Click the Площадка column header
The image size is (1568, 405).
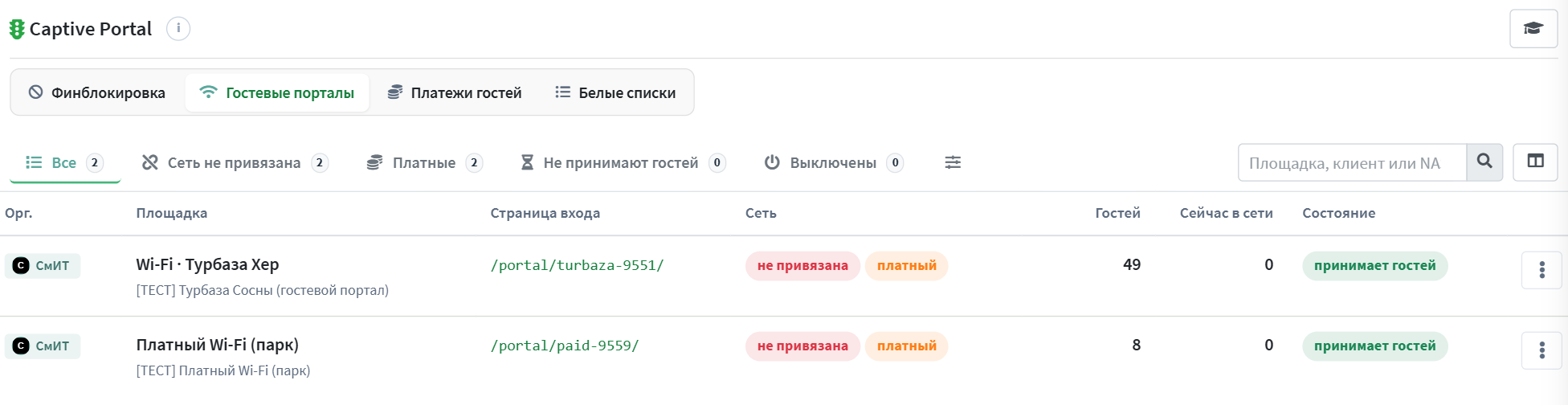click(x=171, y=213)
